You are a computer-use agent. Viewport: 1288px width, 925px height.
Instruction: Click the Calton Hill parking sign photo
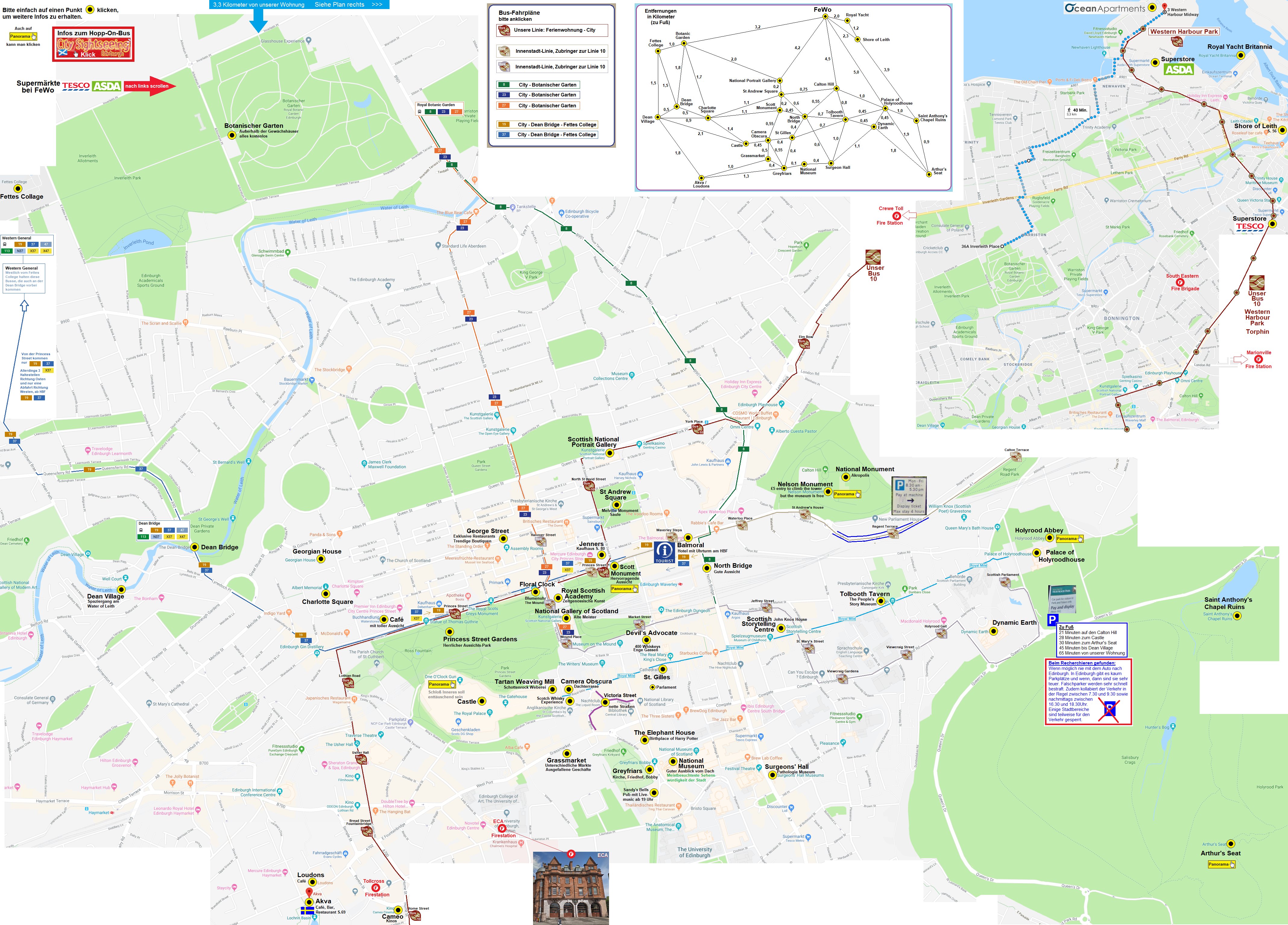click(910, 496)
